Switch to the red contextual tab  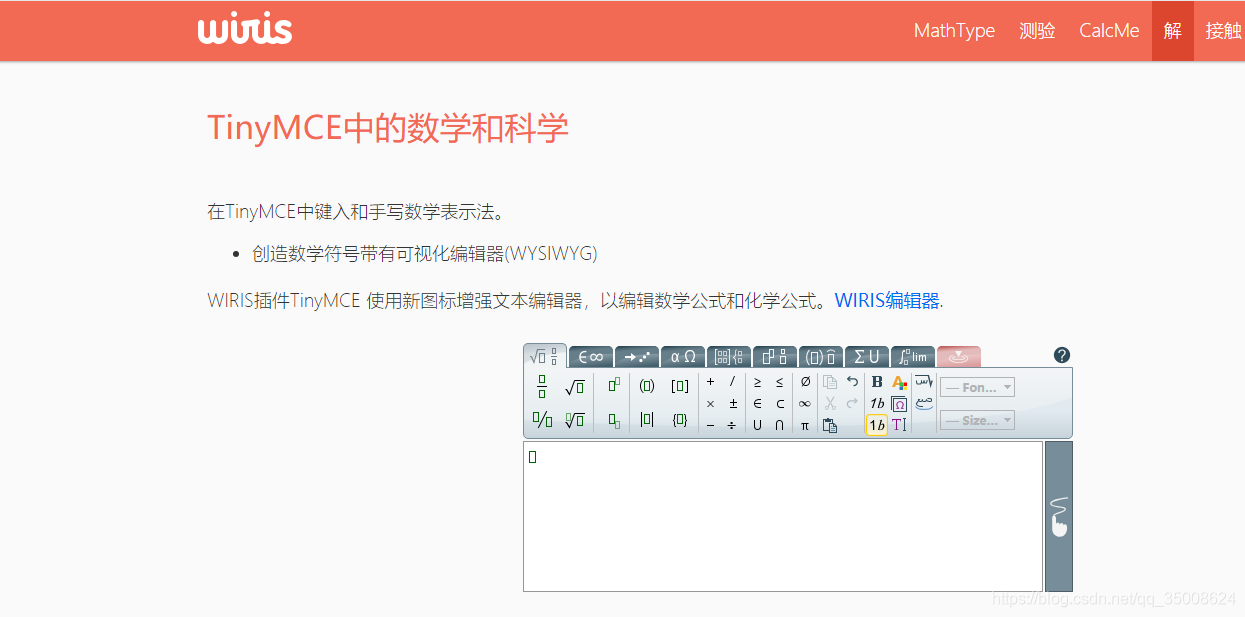coord(959,356)
